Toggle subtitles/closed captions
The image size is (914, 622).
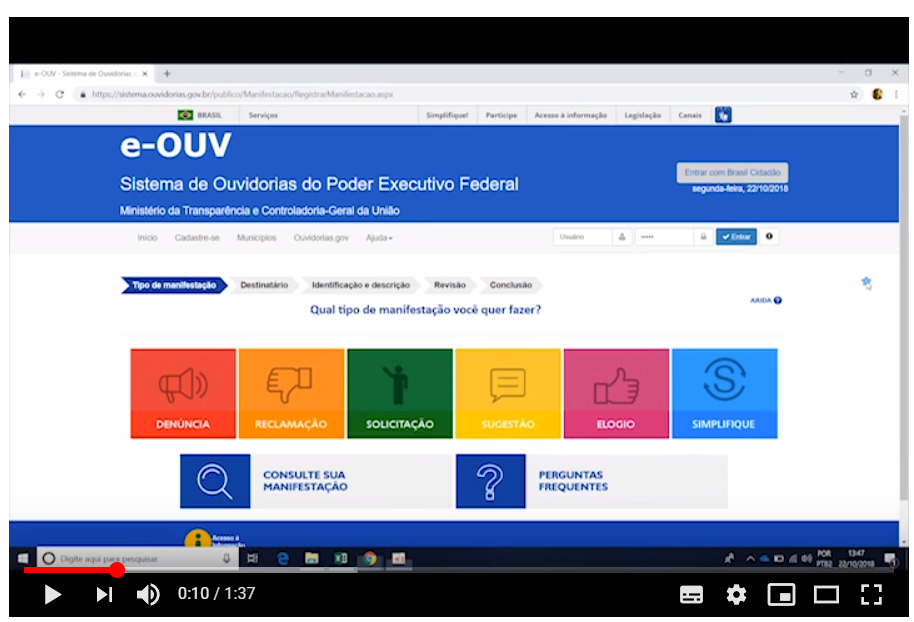pyautogui.click(x=691, y=595)
